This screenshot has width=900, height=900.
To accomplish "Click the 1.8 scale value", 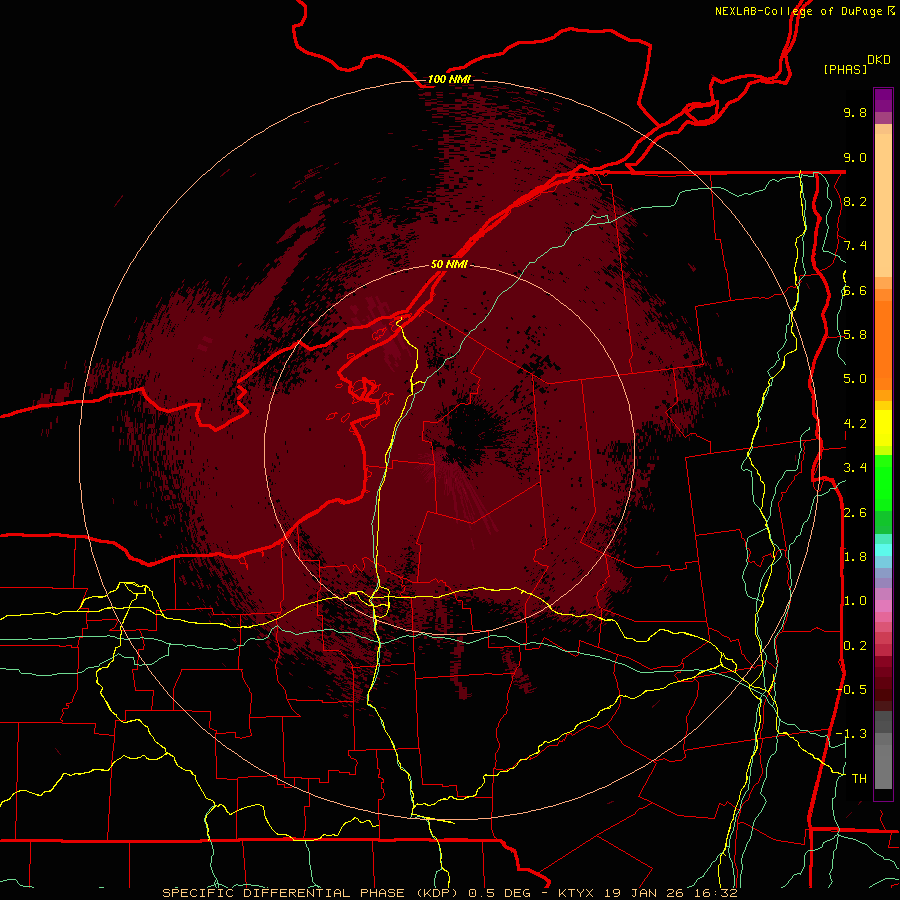I will (x=855, y=557).
